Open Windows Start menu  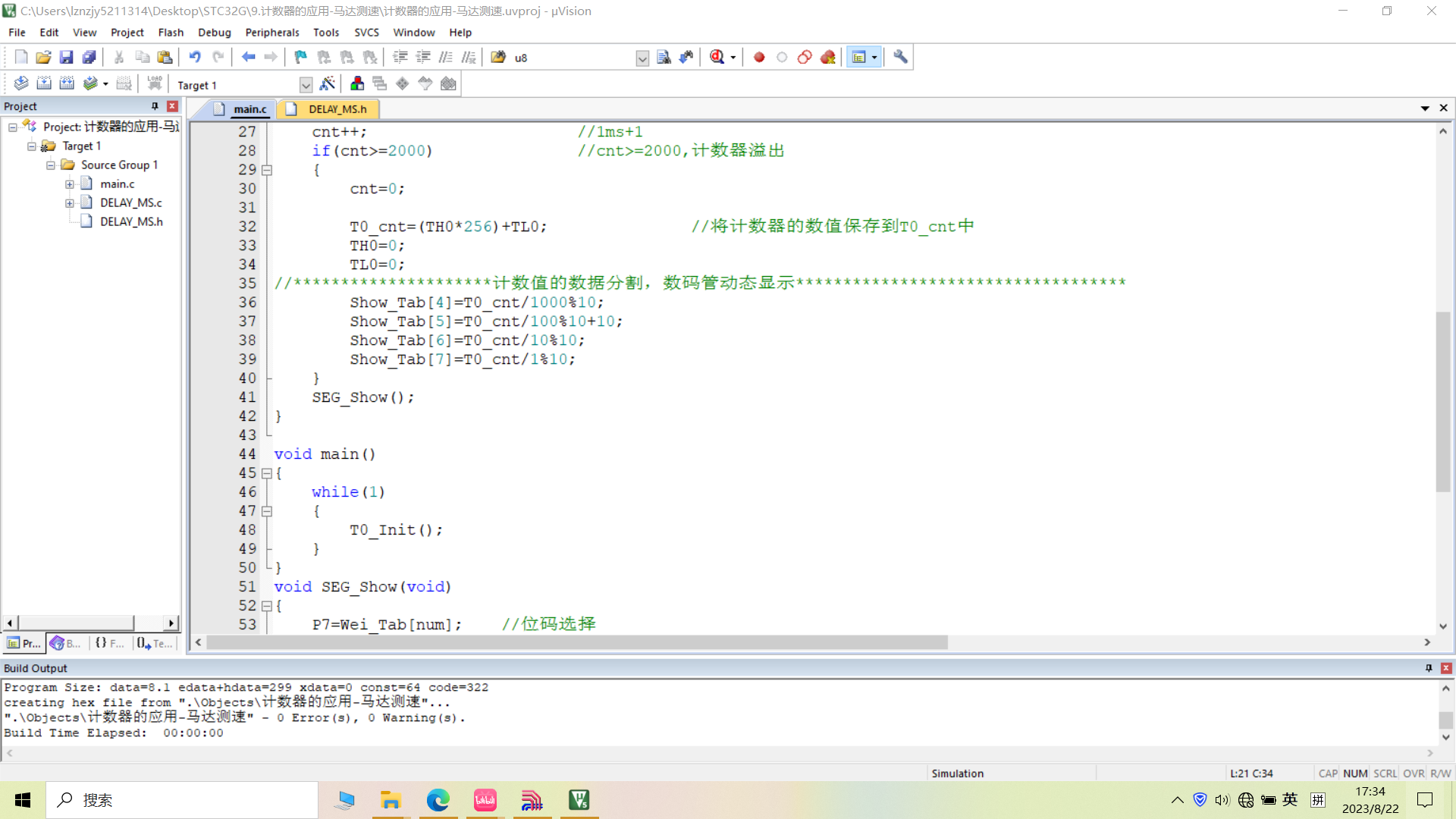pos(23,800)
